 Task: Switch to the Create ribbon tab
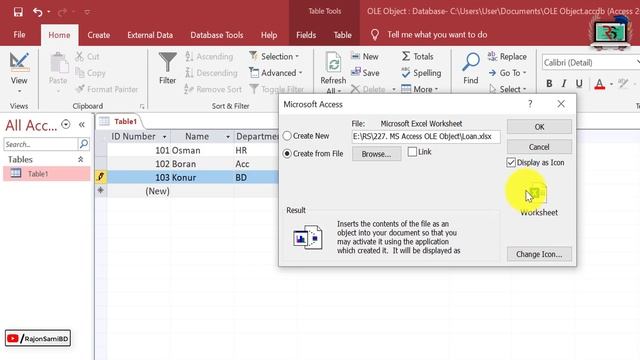pyautogui.click(x=98, y=35)
